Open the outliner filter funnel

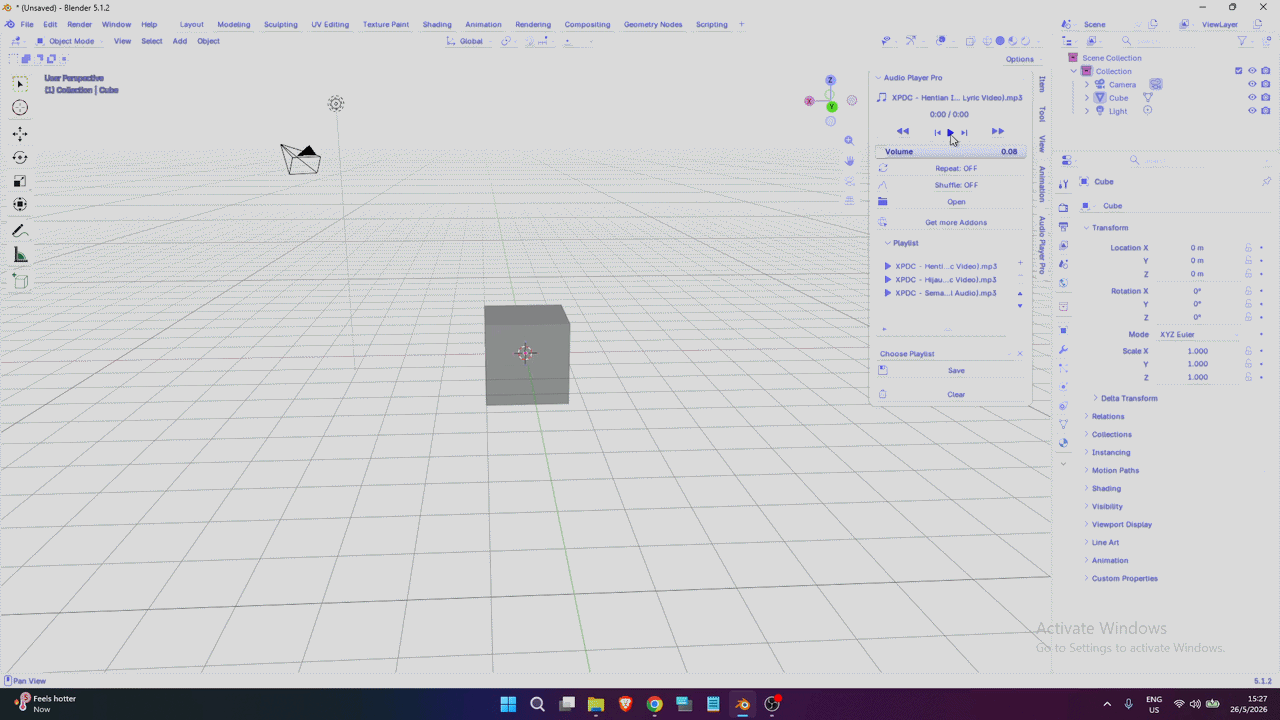point(1242,41)
